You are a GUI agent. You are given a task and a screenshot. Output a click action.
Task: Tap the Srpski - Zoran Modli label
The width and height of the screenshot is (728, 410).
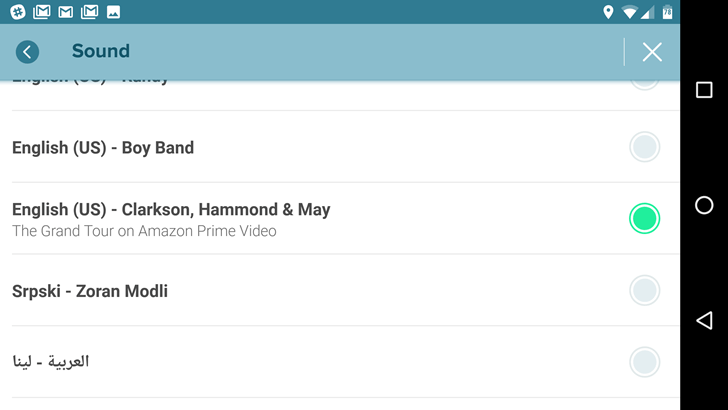(90, 291)
